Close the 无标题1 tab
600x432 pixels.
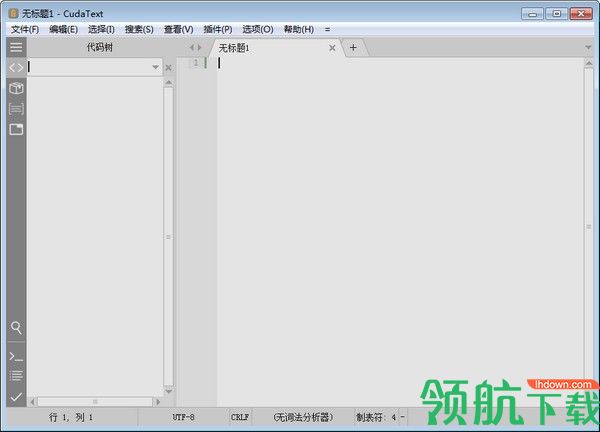332,48
